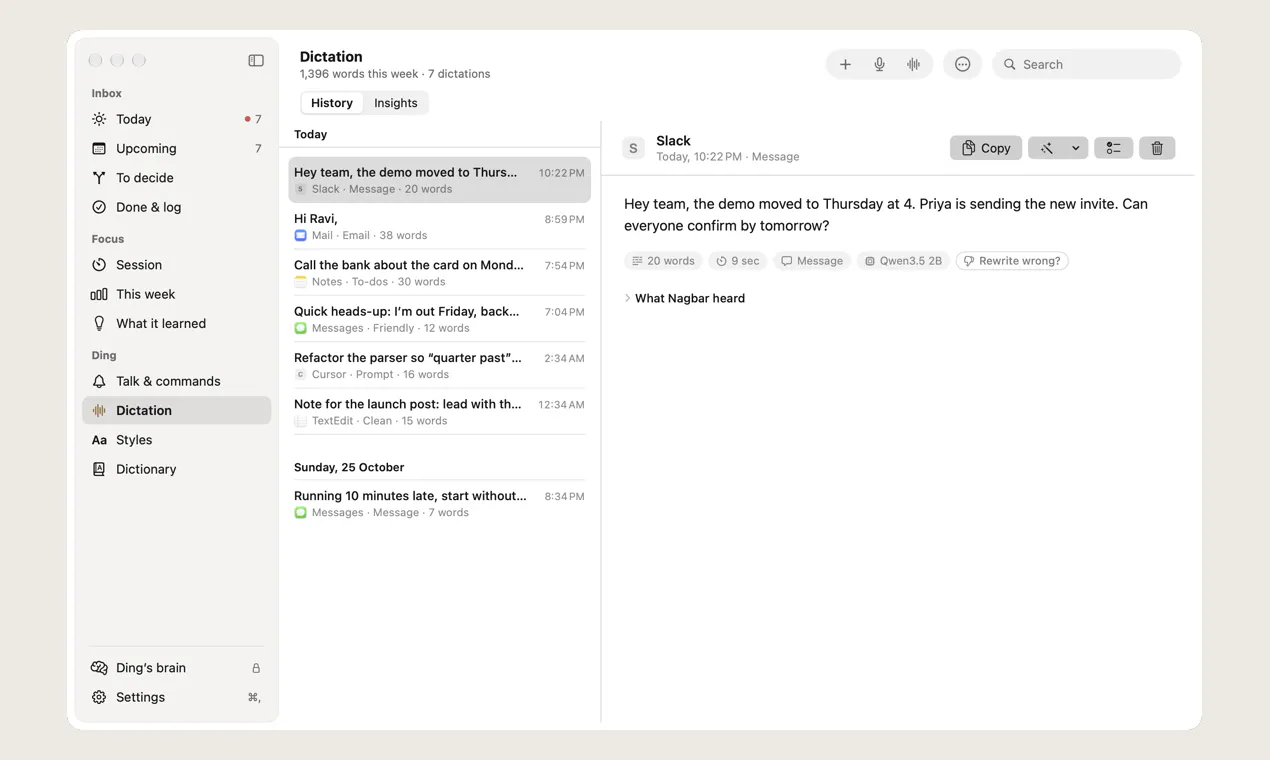
Task: Toggle the sidebar visibility icon
Action: pyautogui.click(x=256, y=61)
